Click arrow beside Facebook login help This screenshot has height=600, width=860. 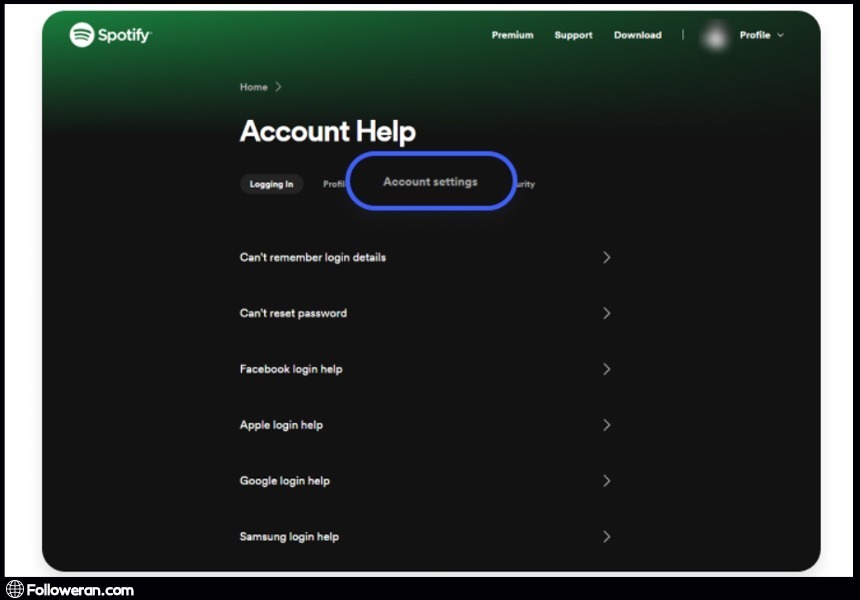[x=606, y=369]
